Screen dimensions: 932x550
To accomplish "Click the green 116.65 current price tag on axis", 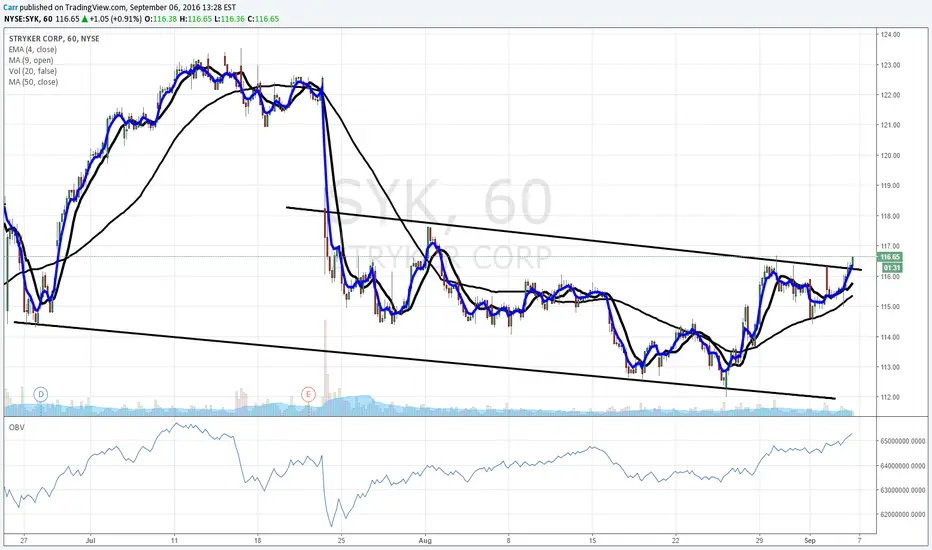I will pyautogui.click(x=890, y=257).
